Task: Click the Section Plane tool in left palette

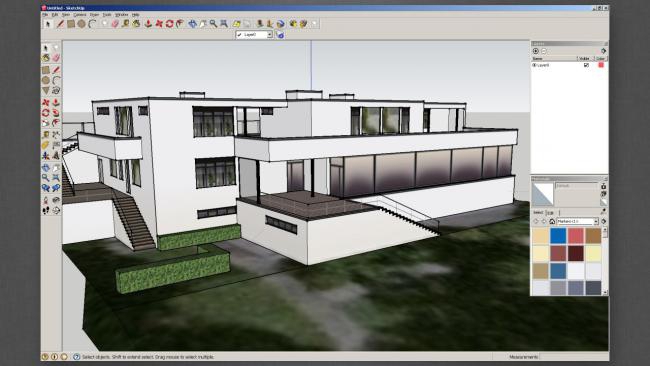Action: point(56,210)
